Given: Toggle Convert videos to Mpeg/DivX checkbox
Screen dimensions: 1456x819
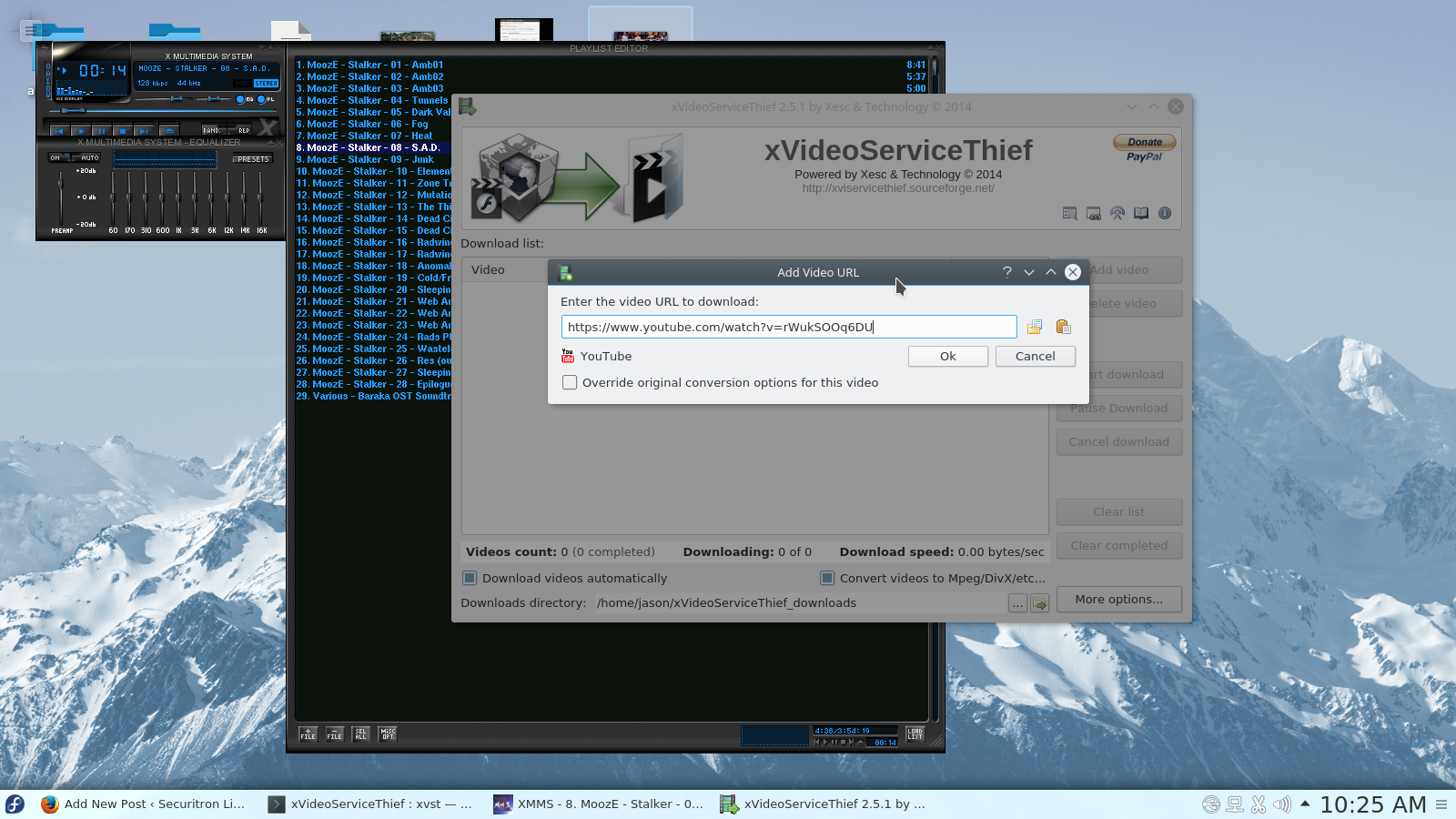Looking at the screenshot, I should coord(827,578).
